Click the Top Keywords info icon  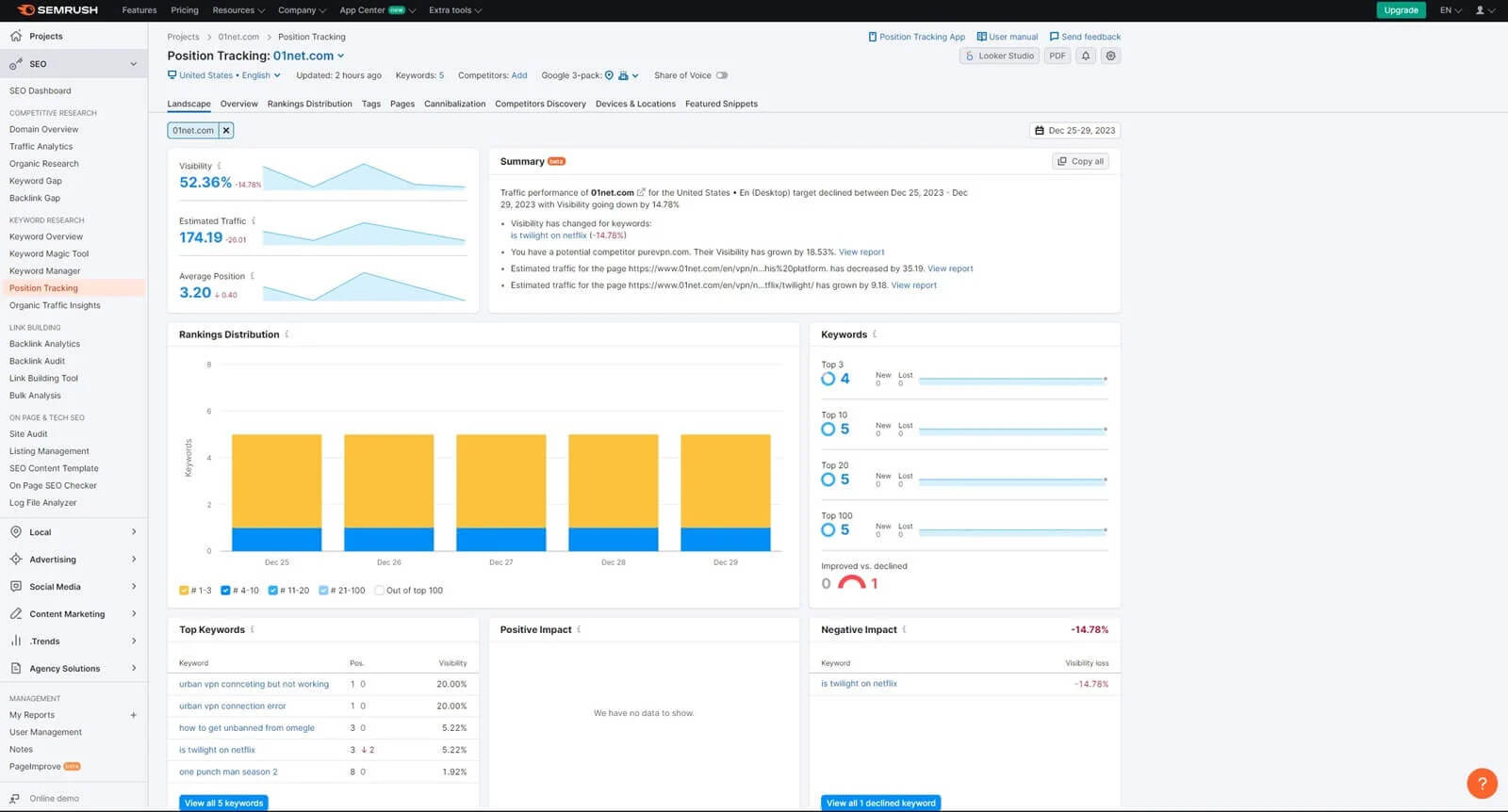point(252,630)
